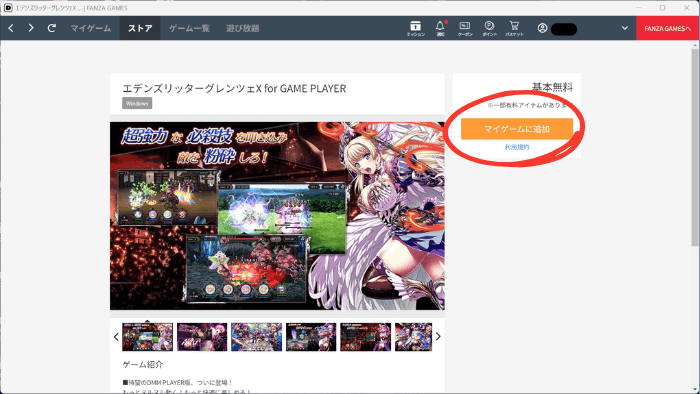
Task: Click the 基本無料 price label
Action: [552, 87]
